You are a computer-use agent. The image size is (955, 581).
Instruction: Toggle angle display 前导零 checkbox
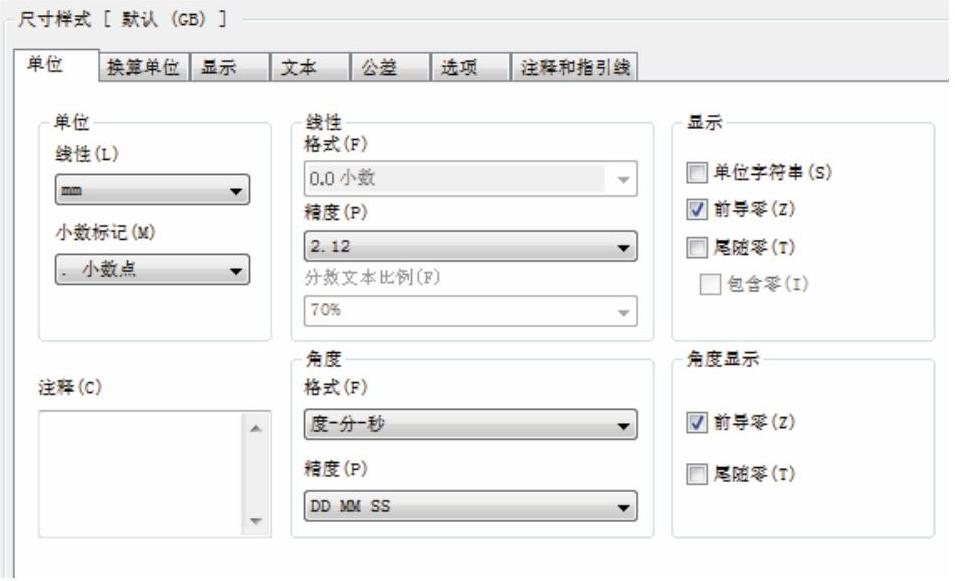click(697, 422)
